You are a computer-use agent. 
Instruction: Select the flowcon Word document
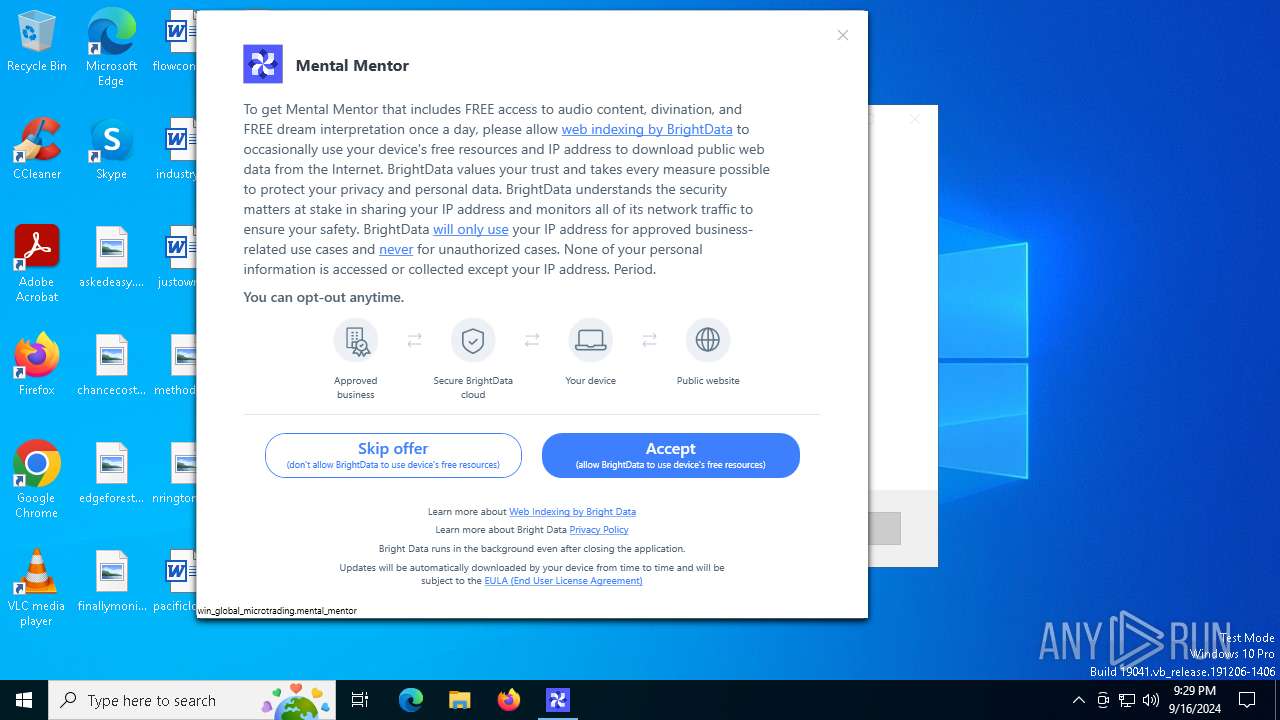(177, 42)
